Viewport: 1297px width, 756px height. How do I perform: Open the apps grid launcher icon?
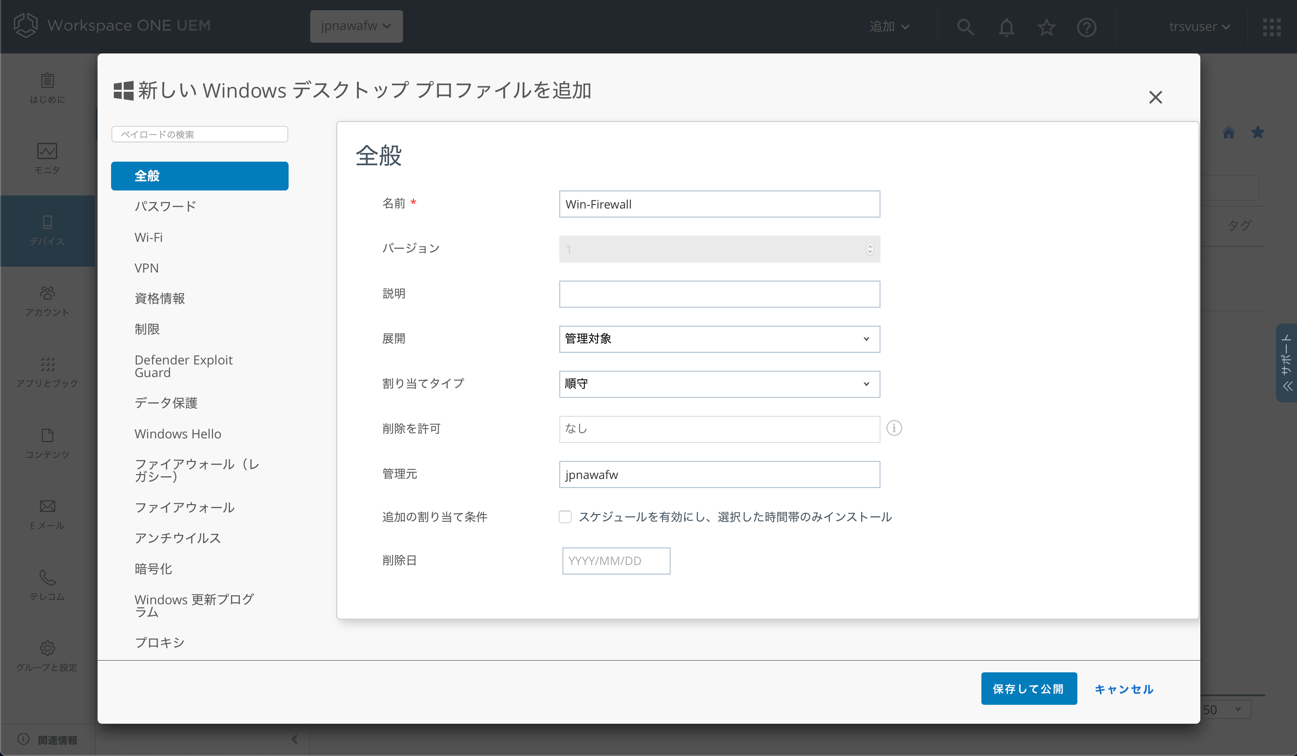coord(1271,27)
